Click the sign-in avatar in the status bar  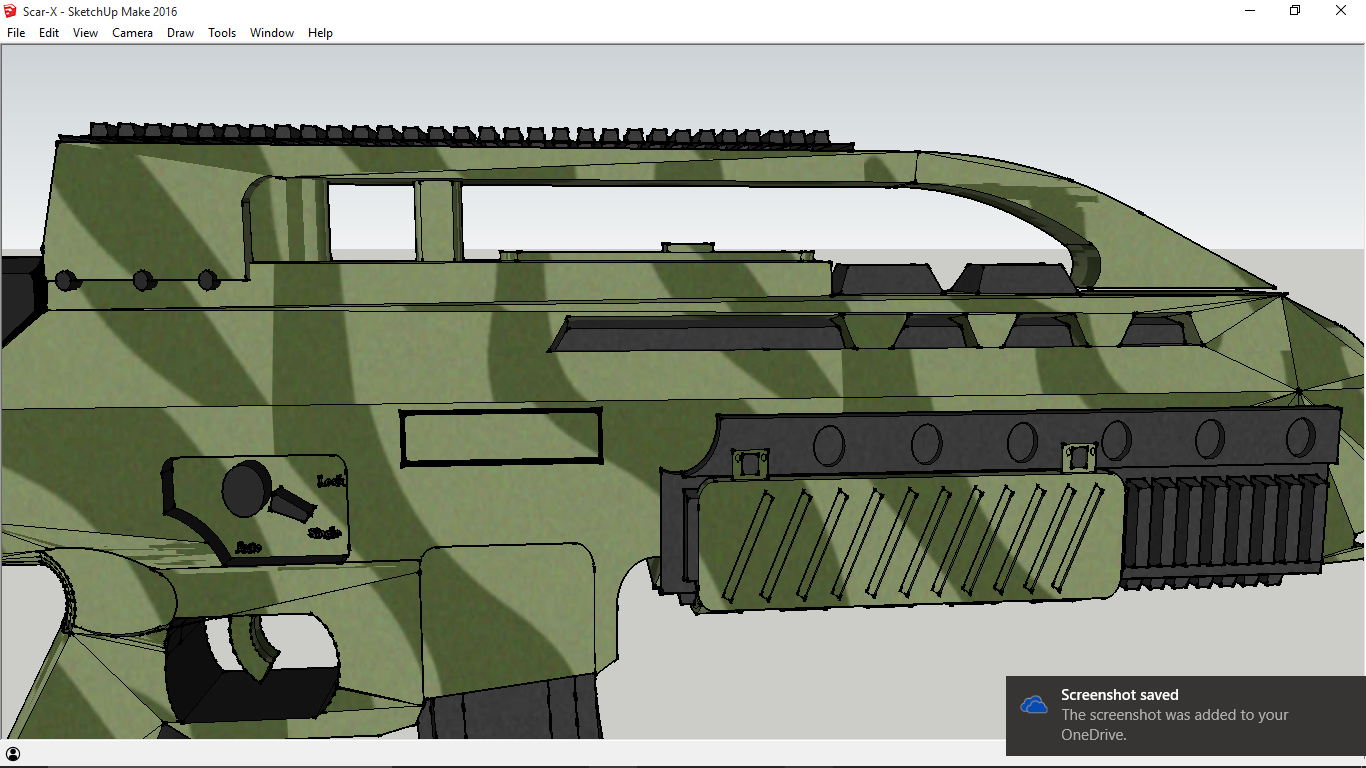point(14,753)
